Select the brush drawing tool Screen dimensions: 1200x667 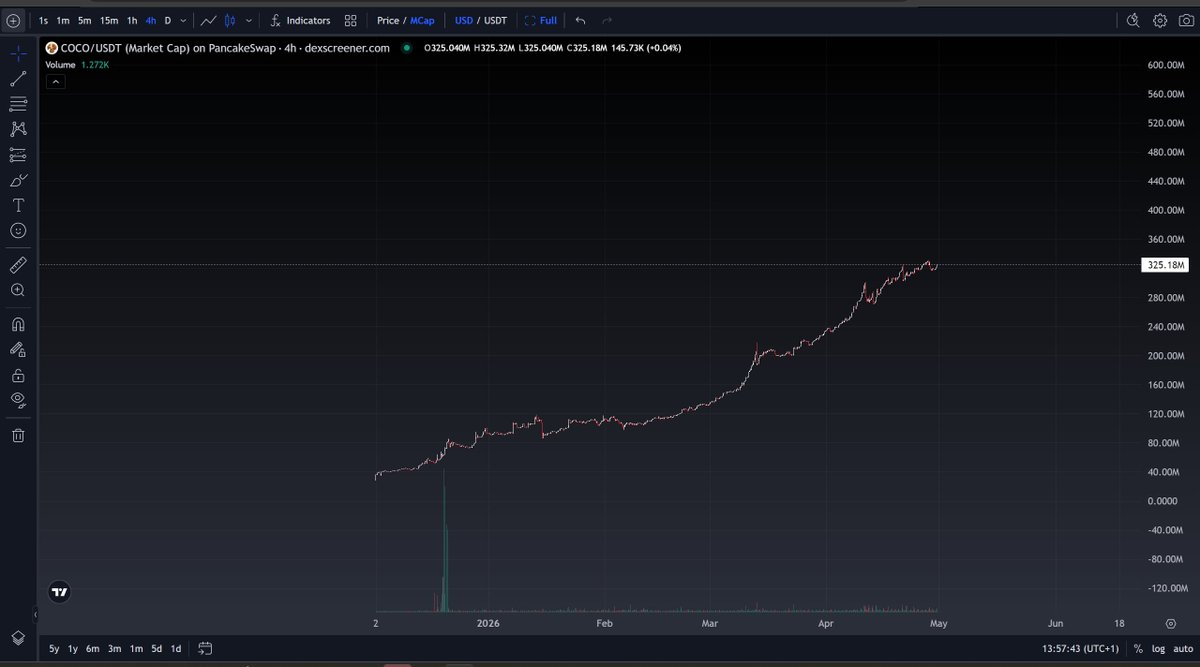18,180
